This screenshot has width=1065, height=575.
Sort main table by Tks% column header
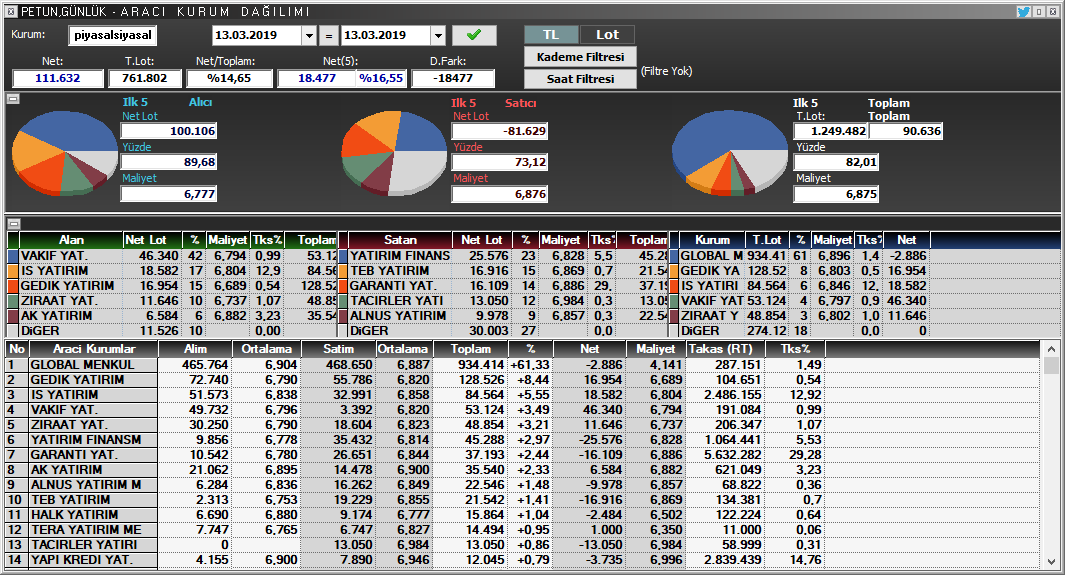(x=795, y=349)
